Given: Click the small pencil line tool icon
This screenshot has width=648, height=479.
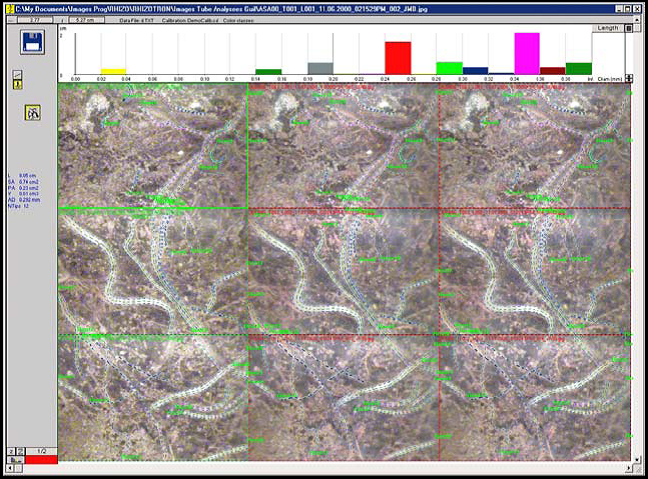Looking at the screenshot, I should [17, 75].
